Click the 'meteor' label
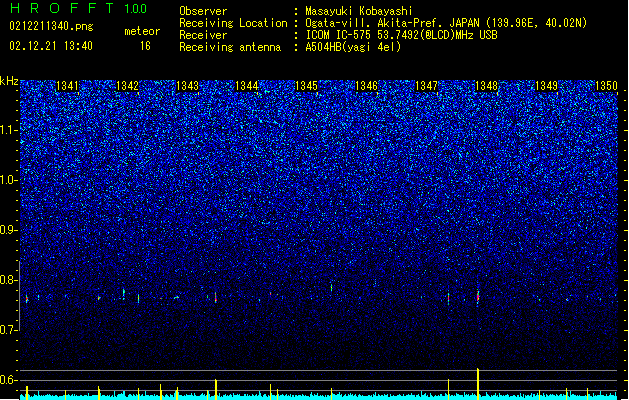This screenshot has height=400, width=629. (x=142, y=31)
